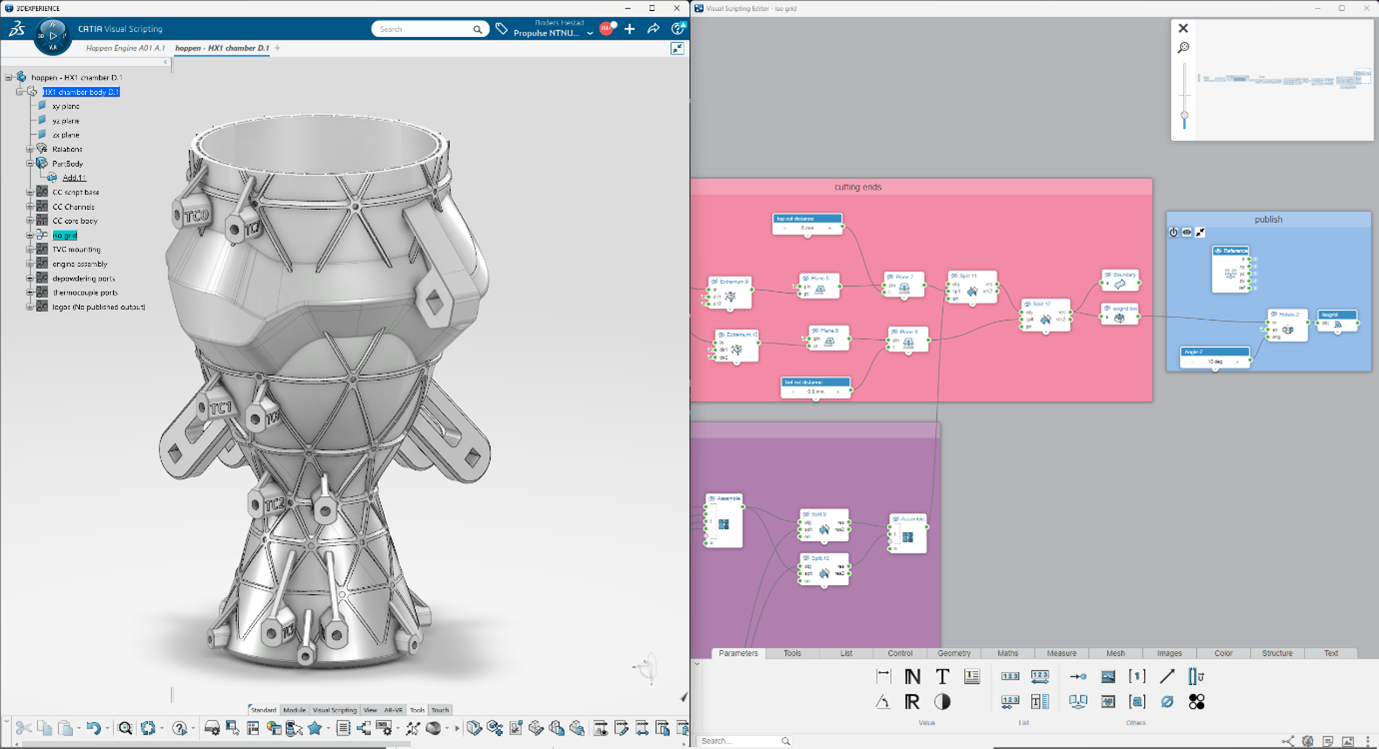Select the Angle parameter icon
This screenshot has height=749, width=1379.
click(x=883, y=702)
